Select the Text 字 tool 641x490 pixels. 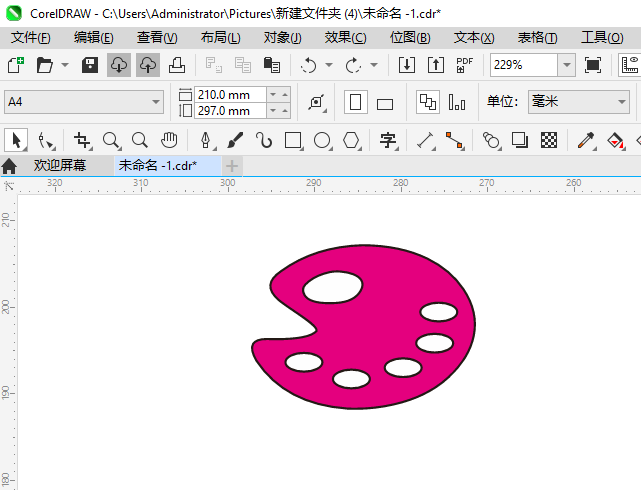[x=388, y=140]
